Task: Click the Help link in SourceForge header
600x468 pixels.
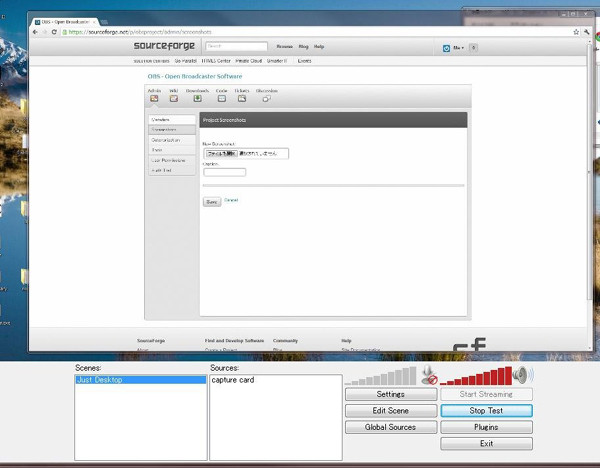Action: [x=319, y=47]
